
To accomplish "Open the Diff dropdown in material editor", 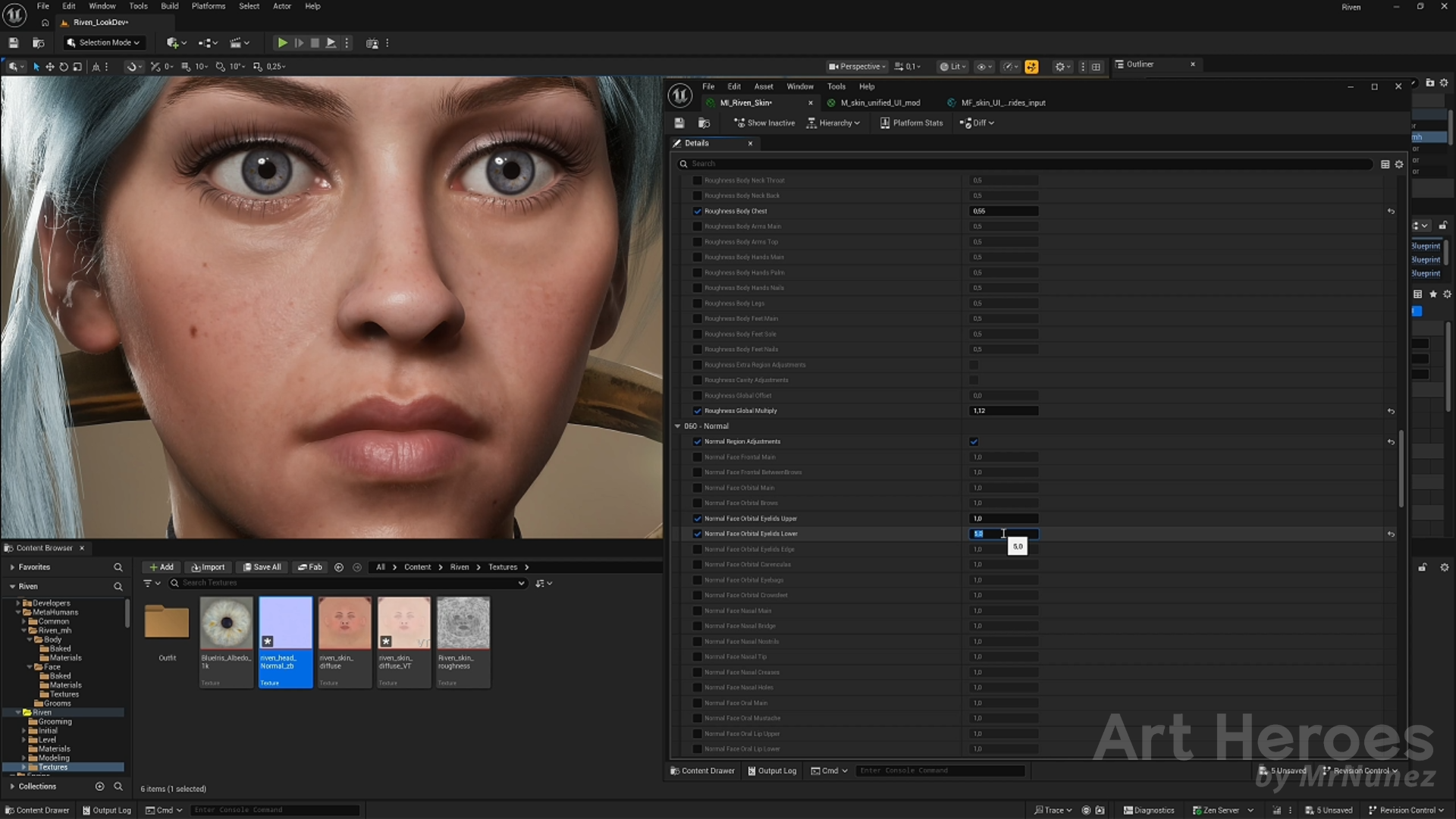I will tap(977, 123).
